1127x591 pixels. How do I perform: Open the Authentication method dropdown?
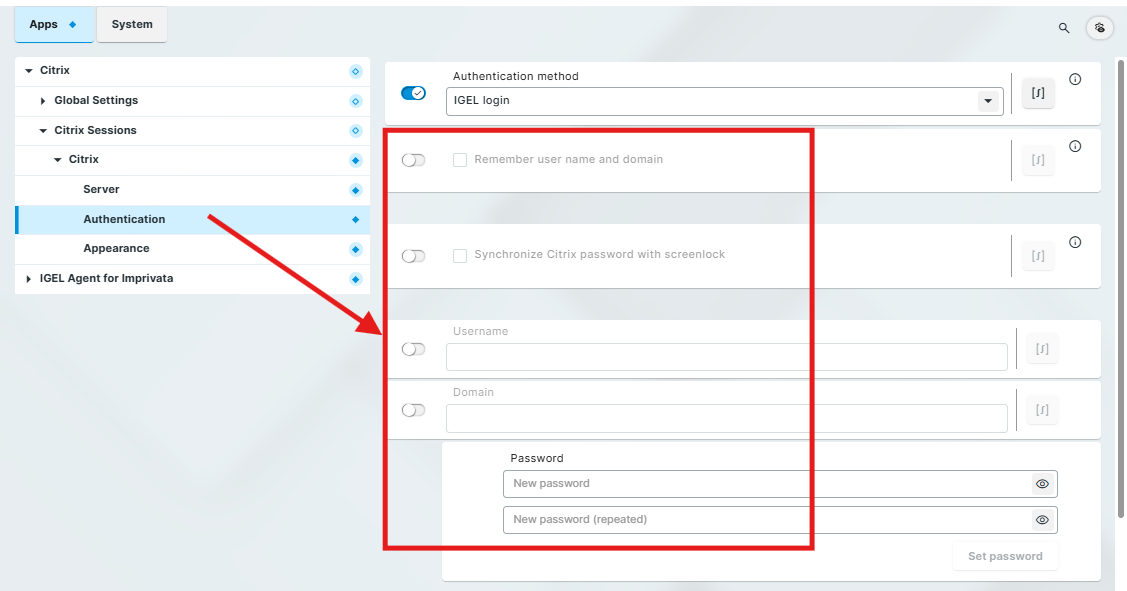click(987, 101)
